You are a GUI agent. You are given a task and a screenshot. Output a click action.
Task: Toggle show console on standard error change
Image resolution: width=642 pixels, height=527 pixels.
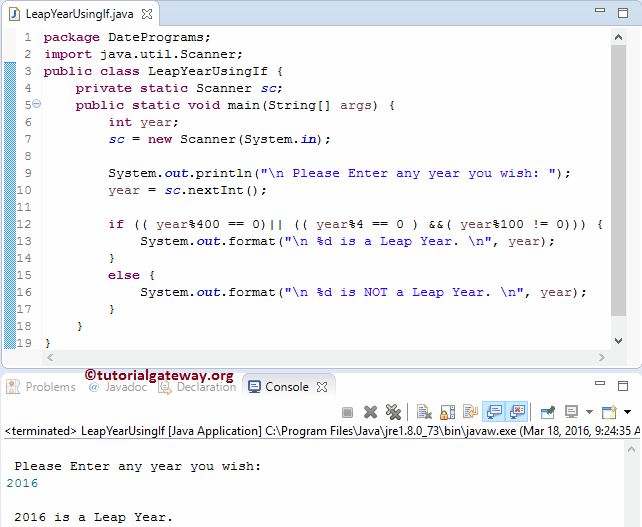[517, 412]
